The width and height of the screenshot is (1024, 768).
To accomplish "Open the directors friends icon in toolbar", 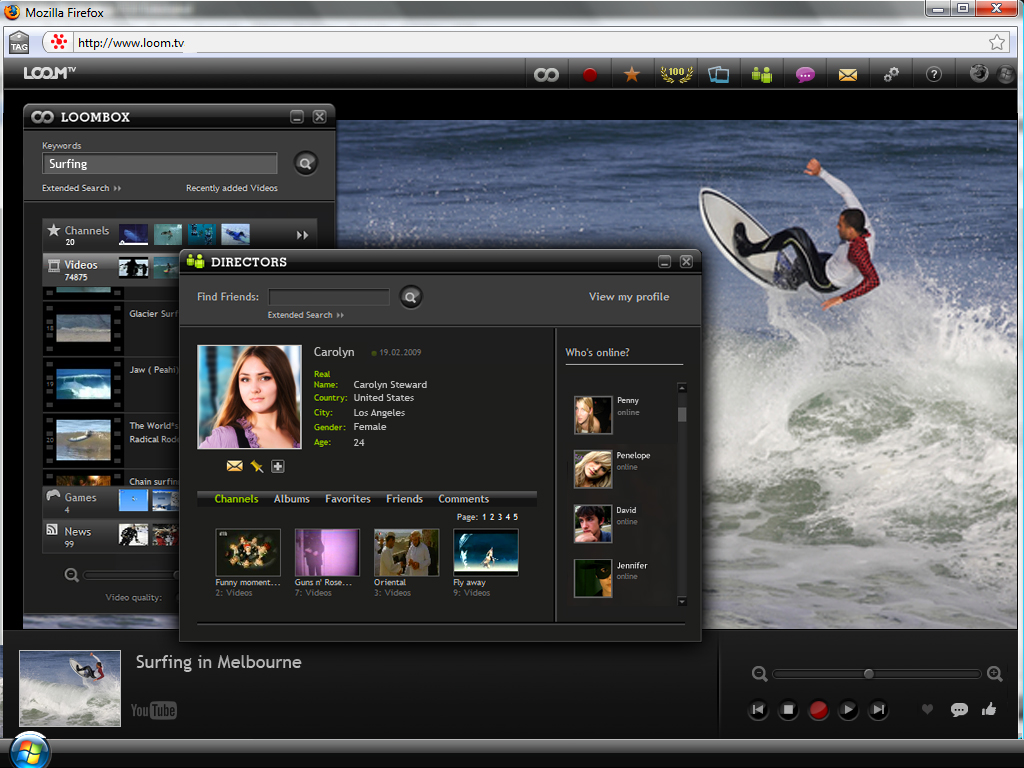I will 762,75.
